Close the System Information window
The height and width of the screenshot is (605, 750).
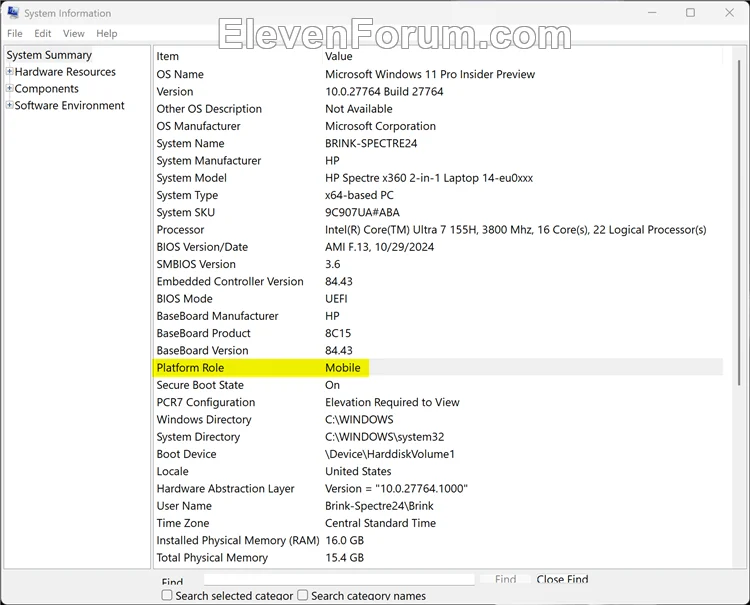[x=729, y=12]
